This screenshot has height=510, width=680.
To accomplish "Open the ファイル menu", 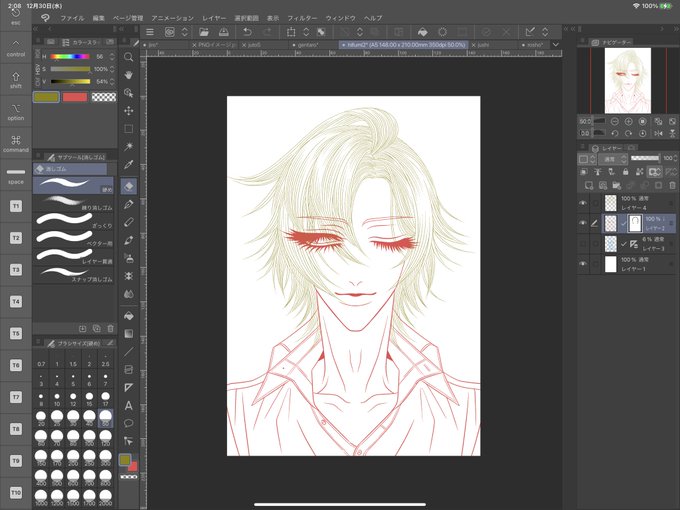I will 72,18.
